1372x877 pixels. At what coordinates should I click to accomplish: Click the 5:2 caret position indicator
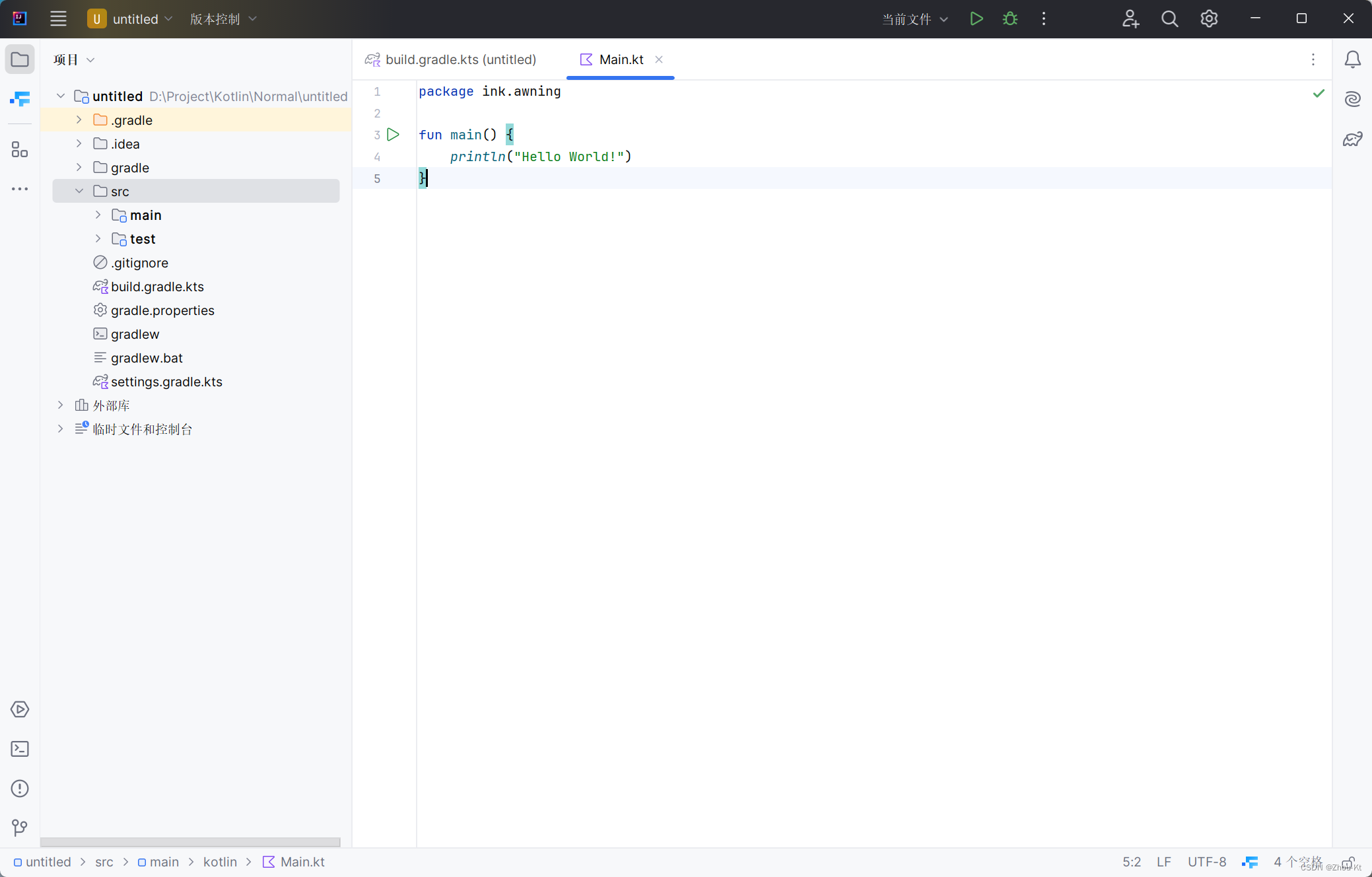tap(1132, 862)
